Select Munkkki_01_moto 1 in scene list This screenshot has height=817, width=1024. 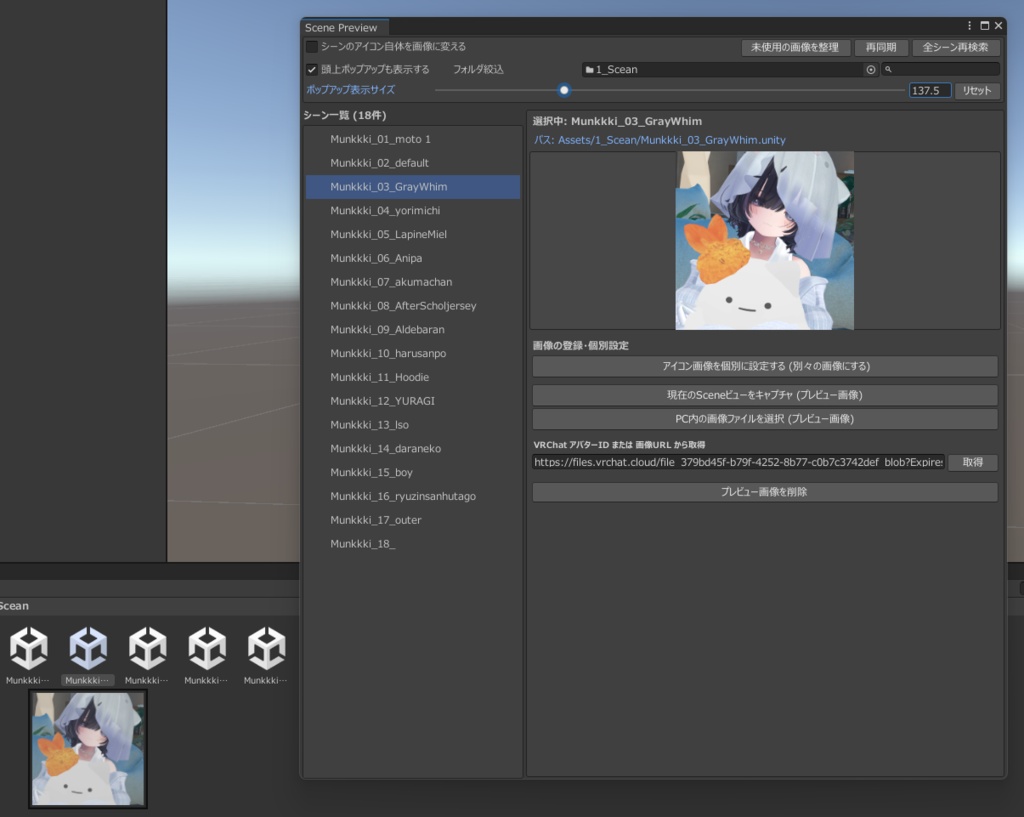413,139
